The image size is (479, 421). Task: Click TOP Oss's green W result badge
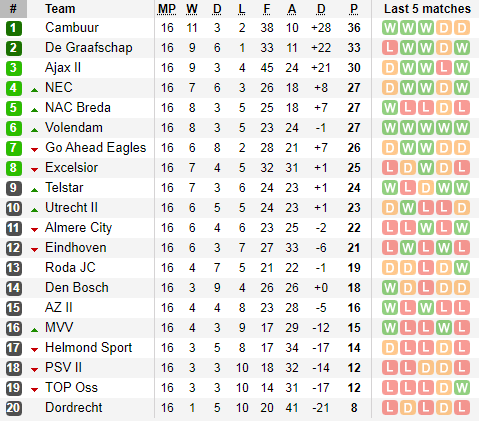coord(462,388)
